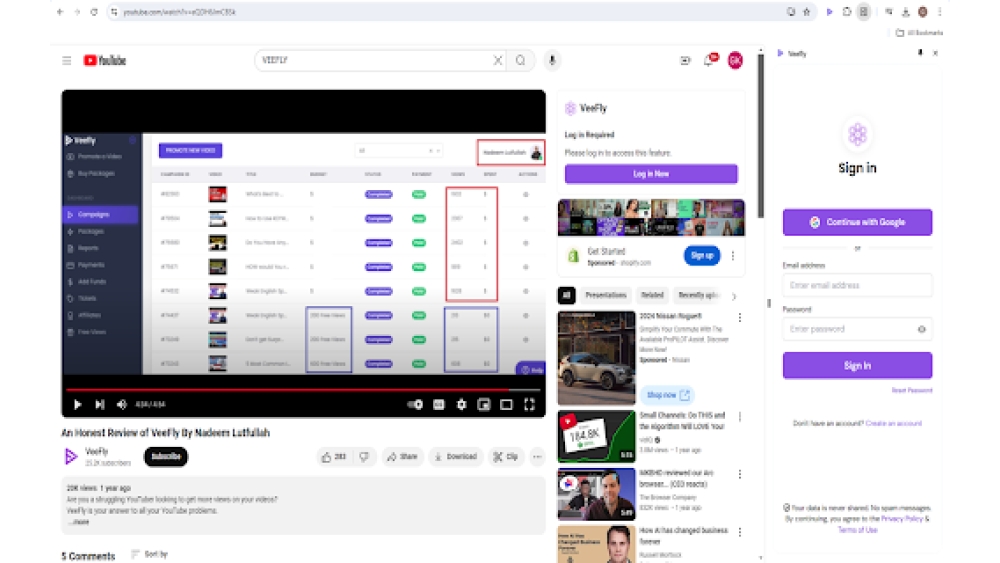Toggle password visibility eye icon
The width and height of the screenshot is (1000, 563).
click(x=922, y=330)
